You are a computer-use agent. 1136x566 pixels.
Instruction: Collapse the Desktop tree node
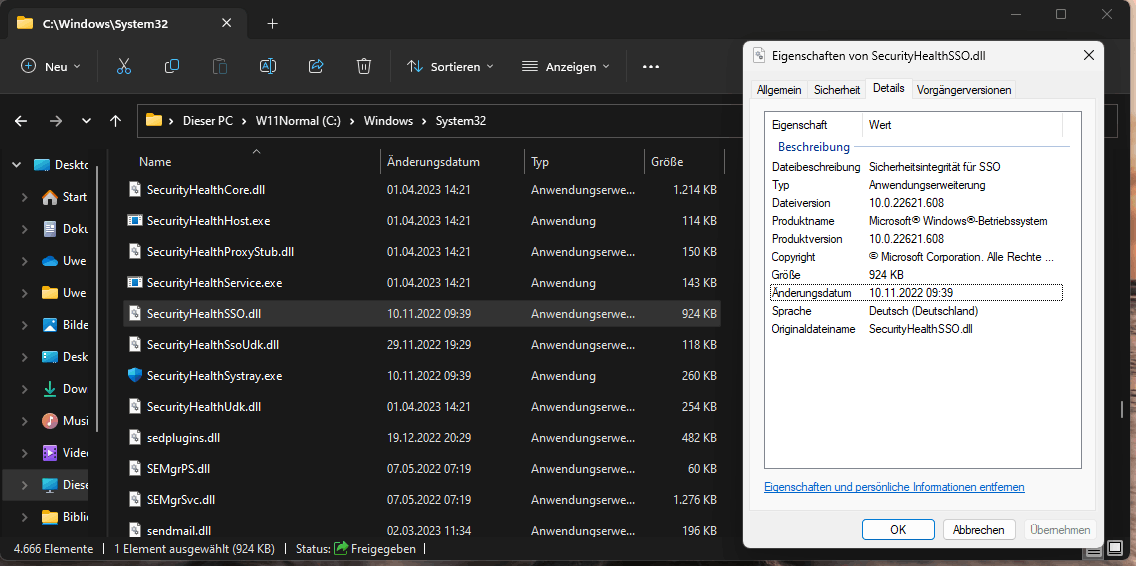(x=16, y=165)
